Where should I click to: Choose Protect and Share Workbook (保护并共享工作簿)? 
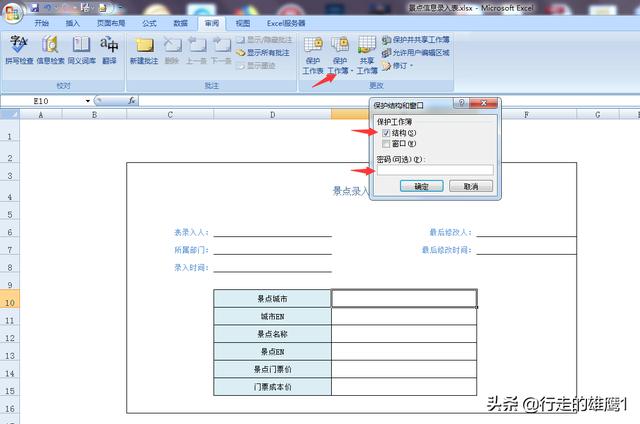coord(416,40)
